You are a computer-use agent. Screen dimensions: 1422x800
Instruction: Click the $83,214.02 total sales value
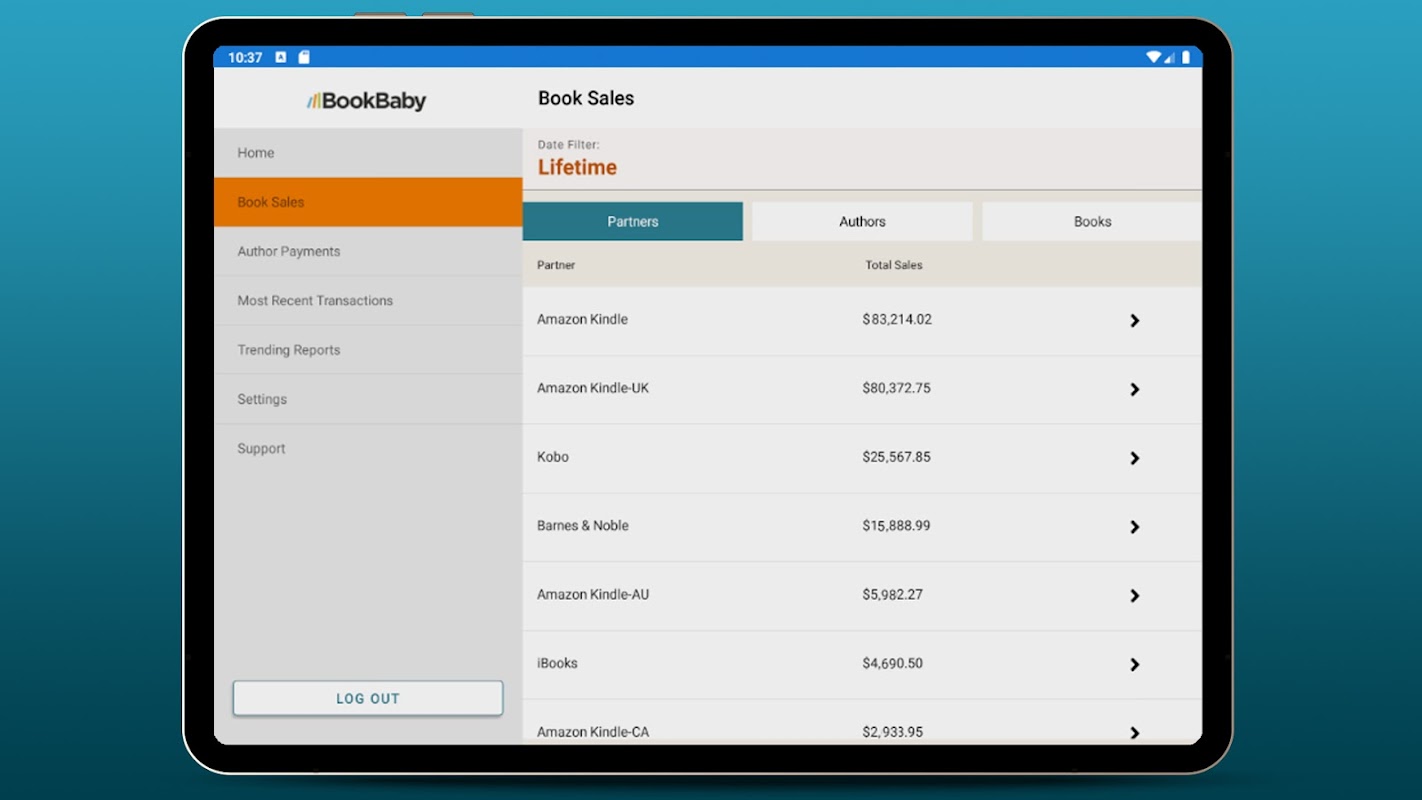[x=897, y=319]
